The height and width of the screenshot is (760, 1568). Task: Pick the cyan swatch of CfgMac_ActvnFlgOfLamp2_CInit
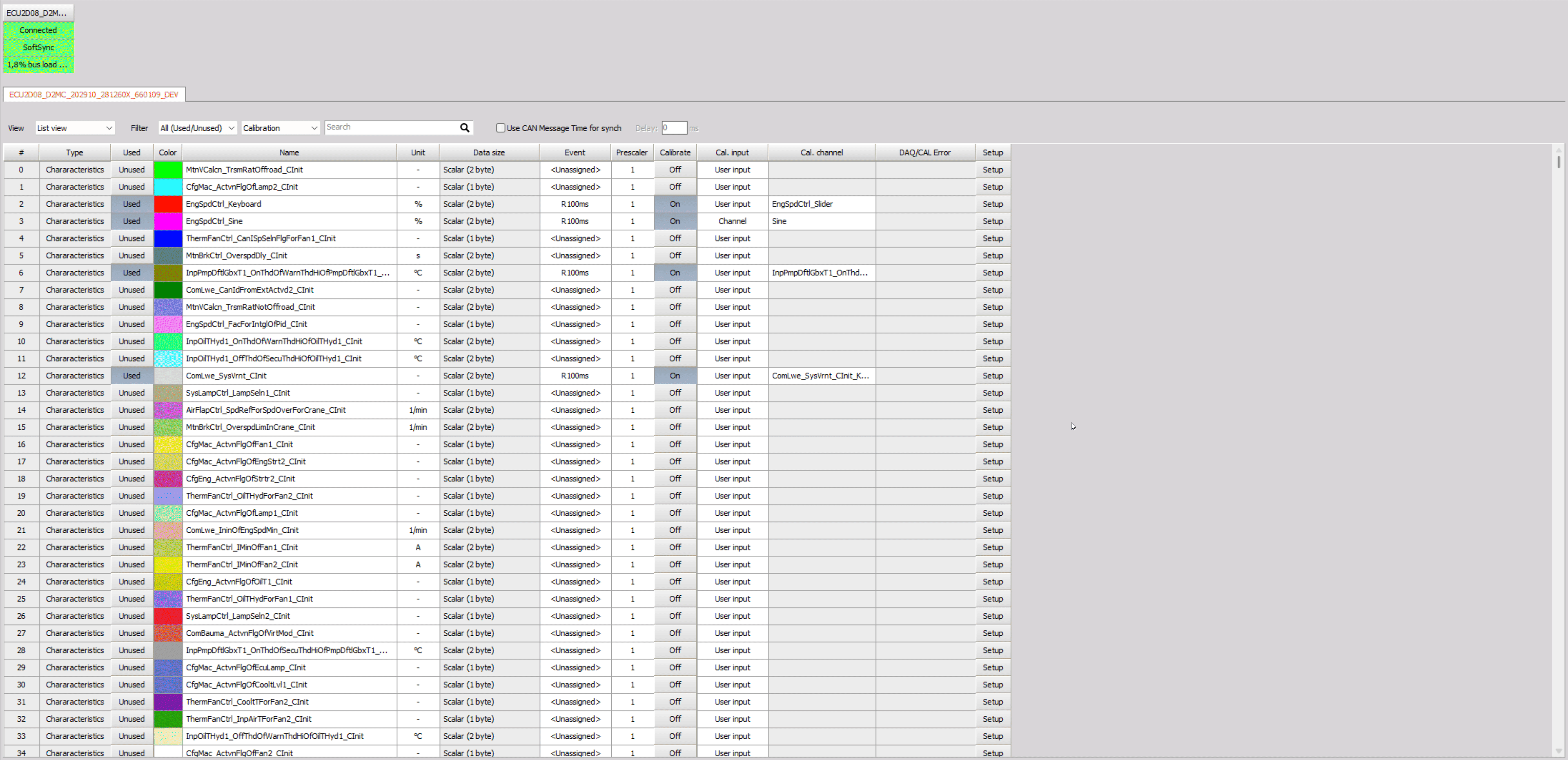pyautogui.click(x=168, y=187)
